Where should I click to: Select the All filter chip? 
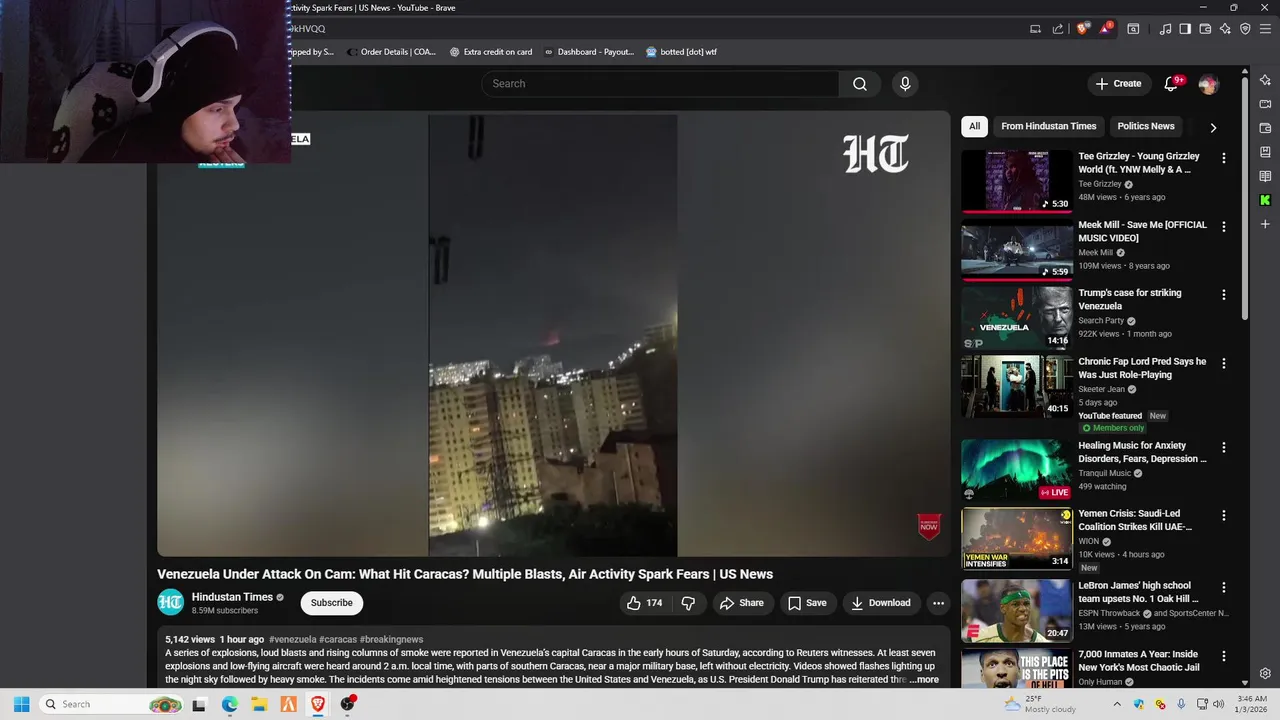(974, 126)
